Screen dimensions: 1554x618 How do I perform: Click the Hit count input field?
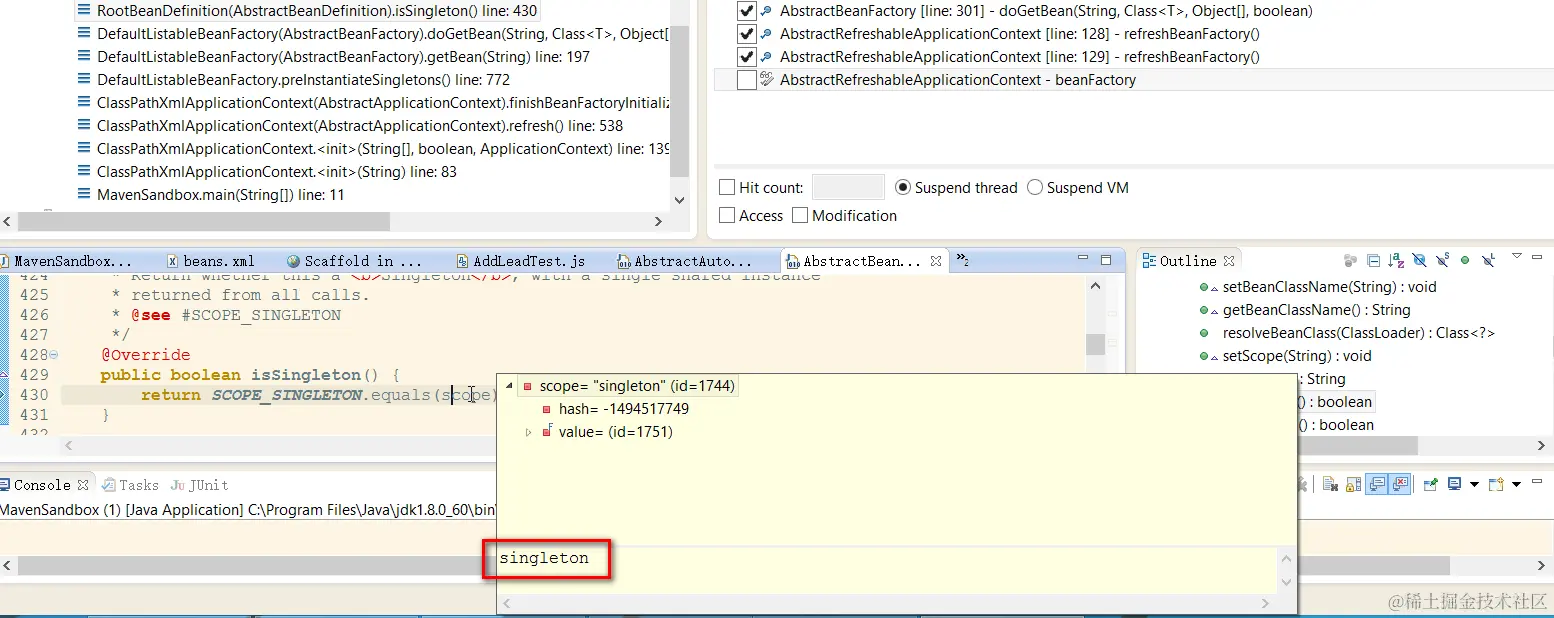[848, 187]
